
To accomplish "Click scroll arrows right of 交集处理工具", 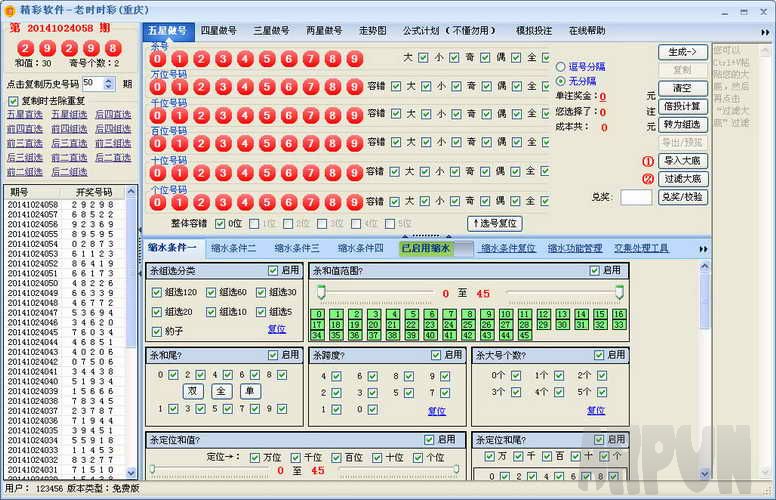I will (703, 249).
